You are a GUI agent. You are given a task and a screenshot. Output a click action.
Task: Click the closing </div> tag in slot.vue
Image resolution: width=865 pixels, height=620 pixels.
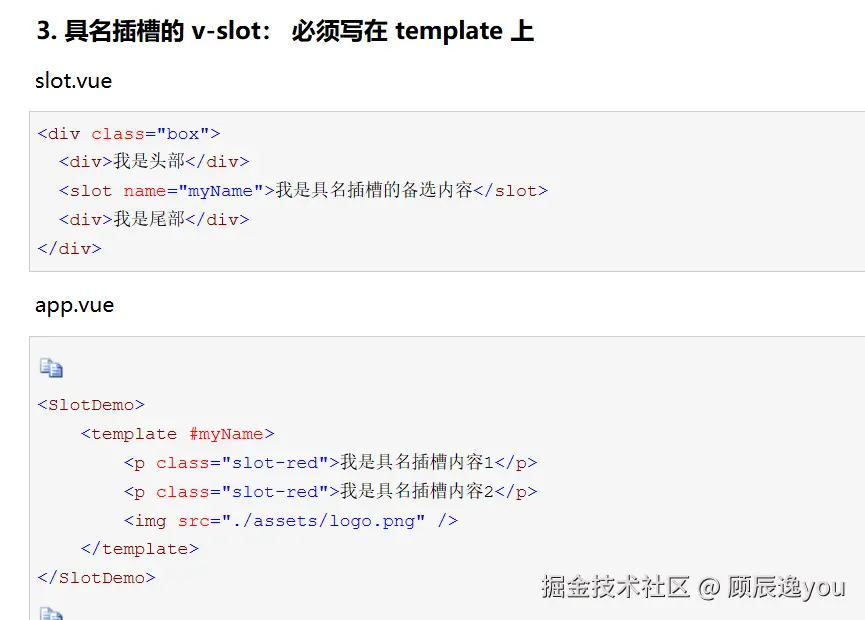pos(69,248)
